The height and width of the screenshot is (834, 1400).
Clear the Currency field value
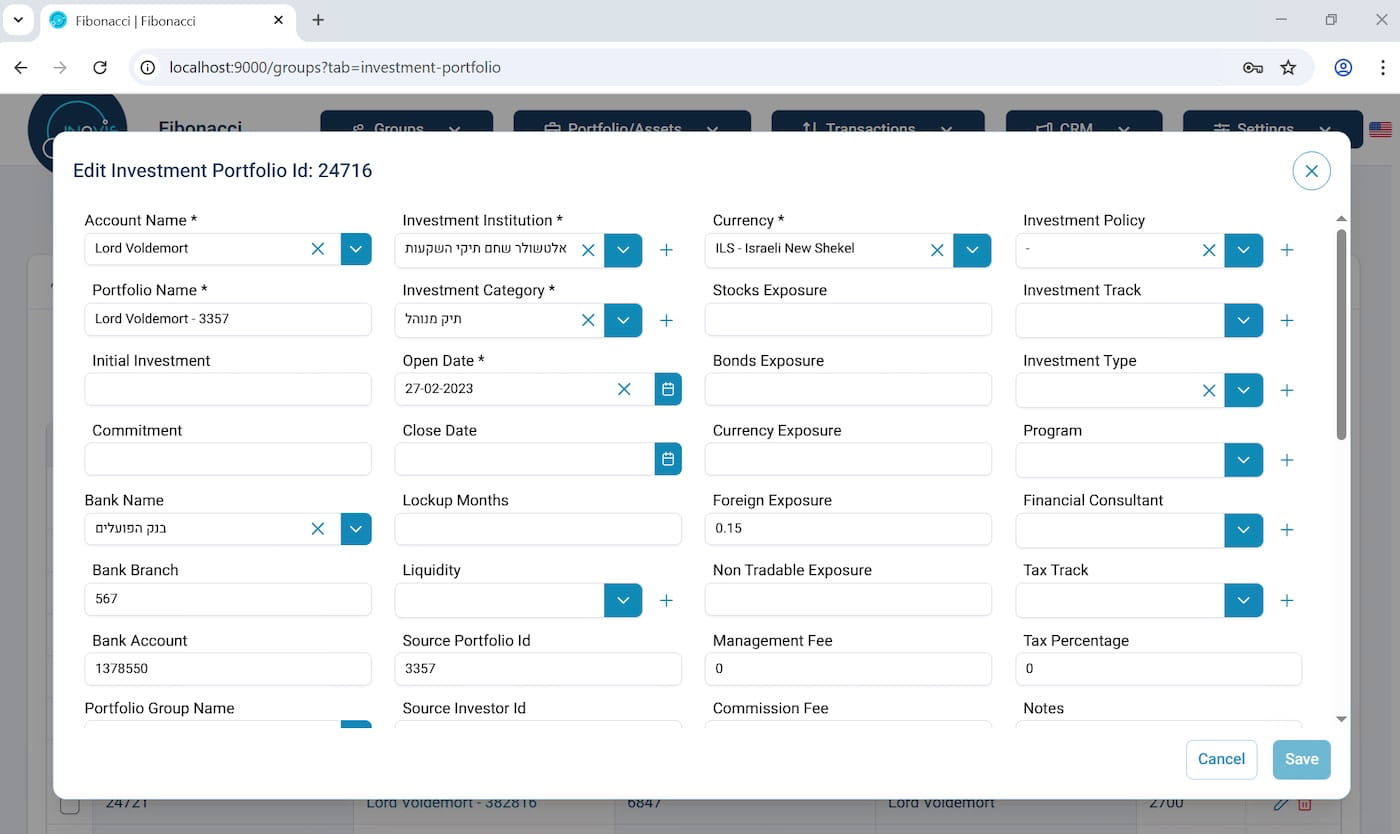[x=937, y=250]
